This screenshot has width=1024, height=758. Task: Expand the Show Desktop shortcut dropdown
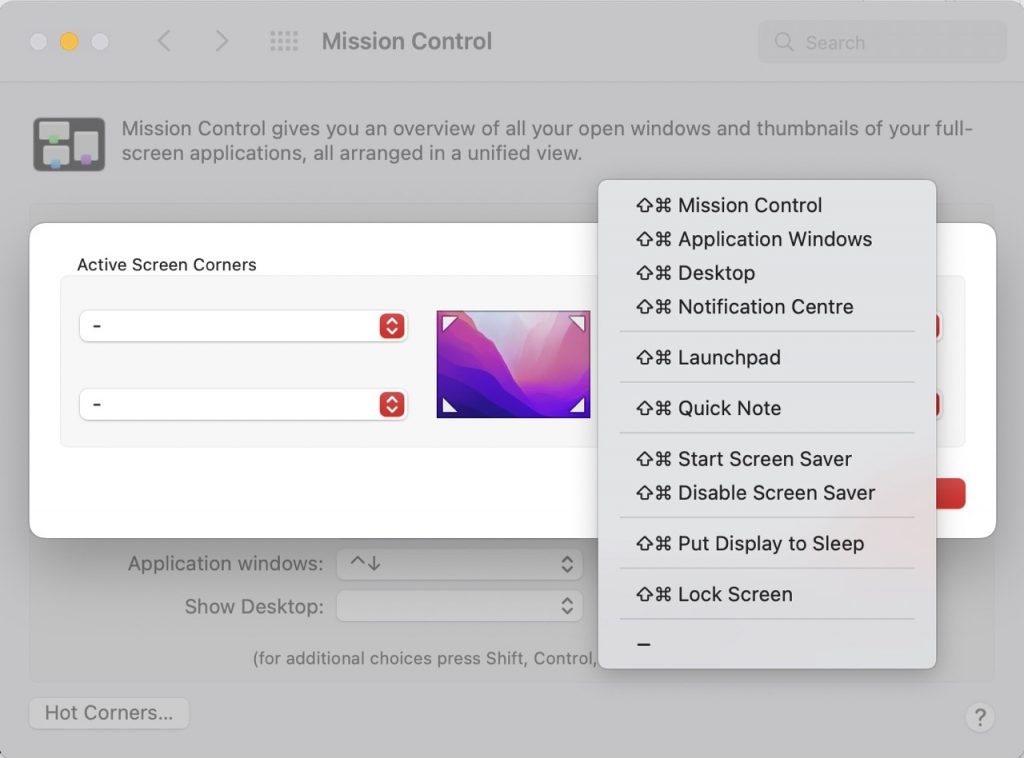click(x=459, y=606)
